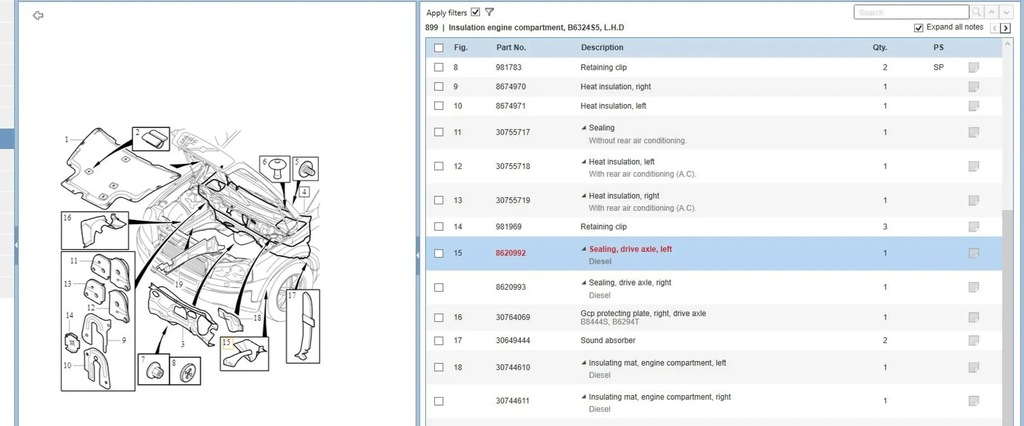Collapse note for Heat insulation, right 30755719
This screenshot has height=426, width=1024.
pos(584,196)
